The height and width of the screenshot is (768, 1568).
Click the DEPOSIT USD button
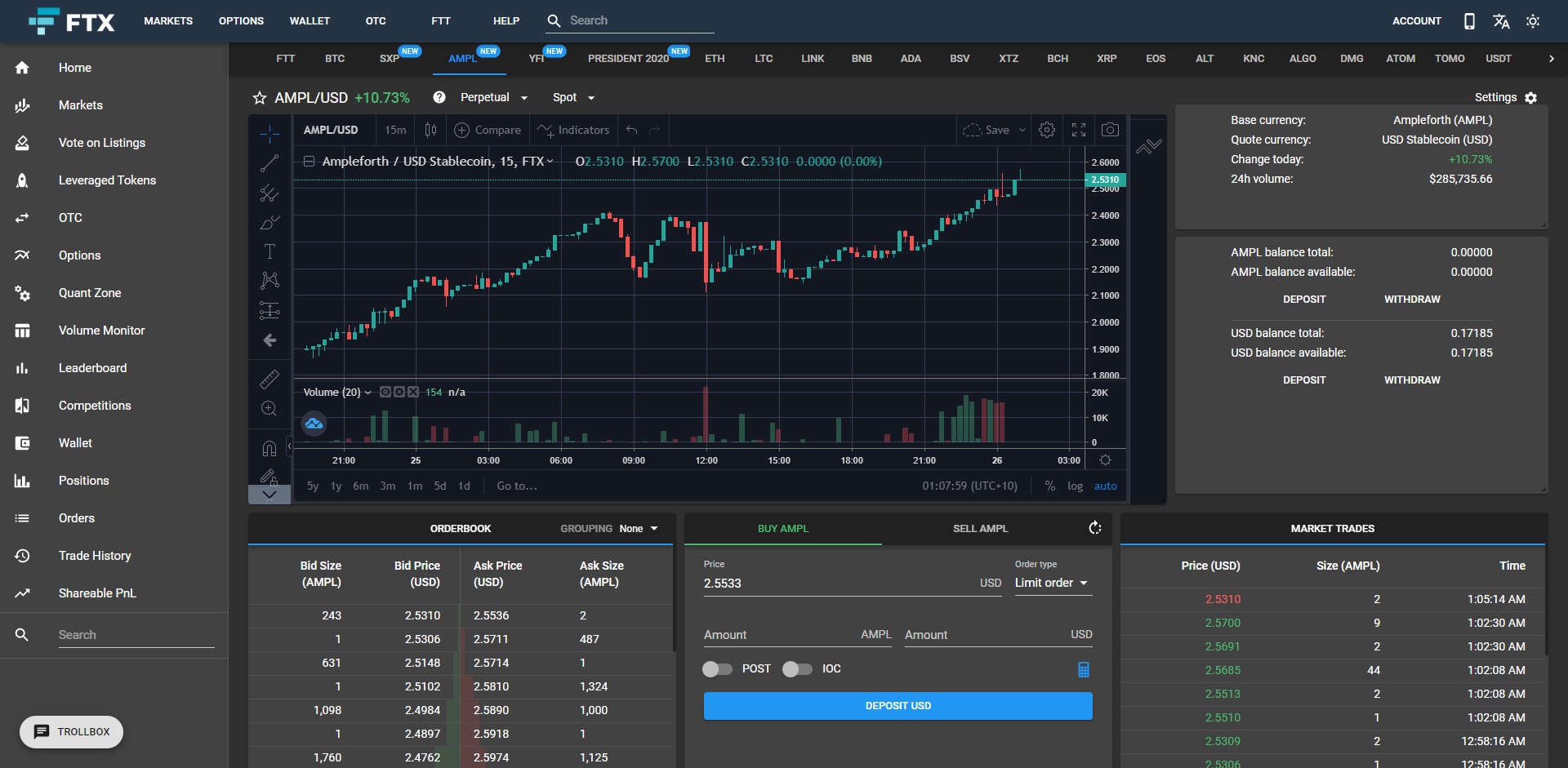click(x=898, y=706)
